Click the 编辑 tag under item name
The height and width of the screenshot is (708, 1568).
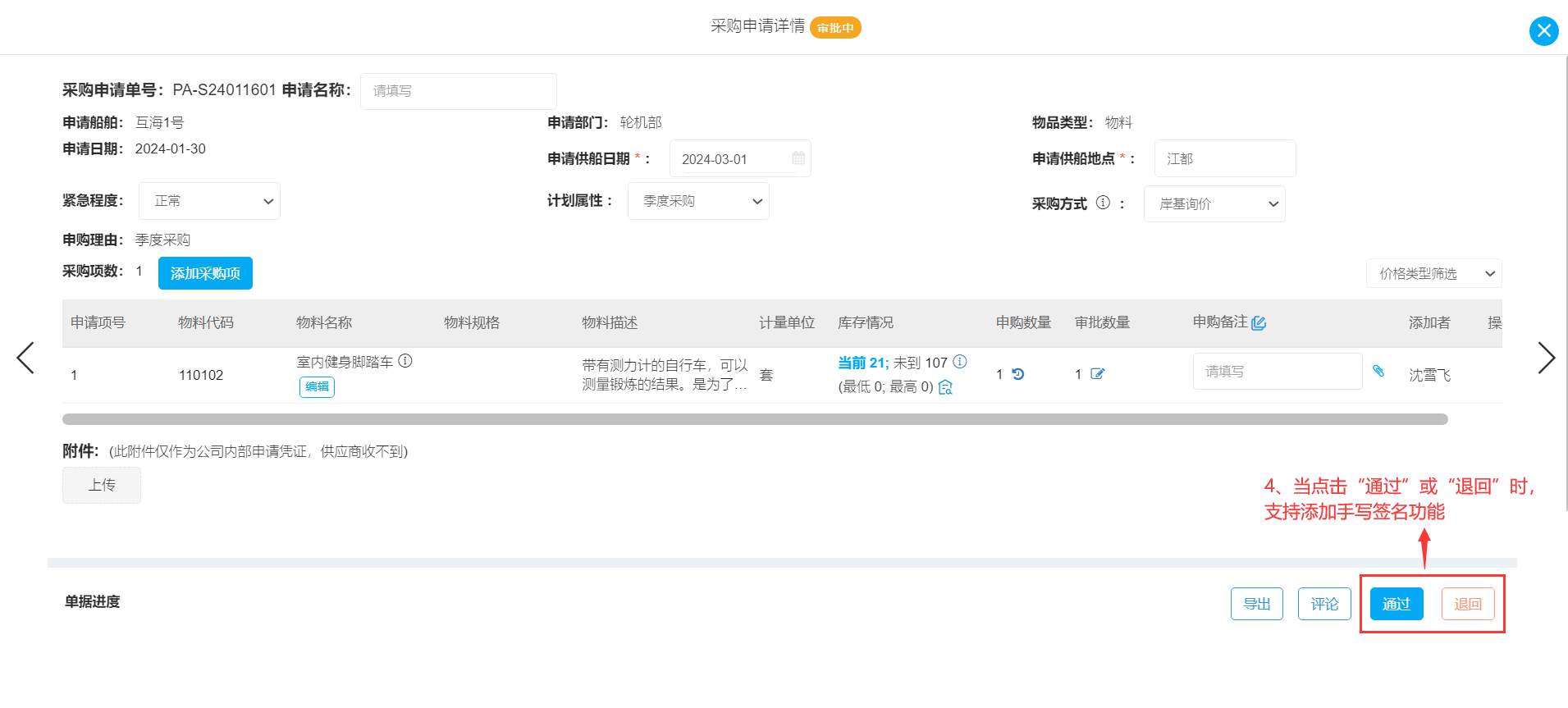[317, 386]
